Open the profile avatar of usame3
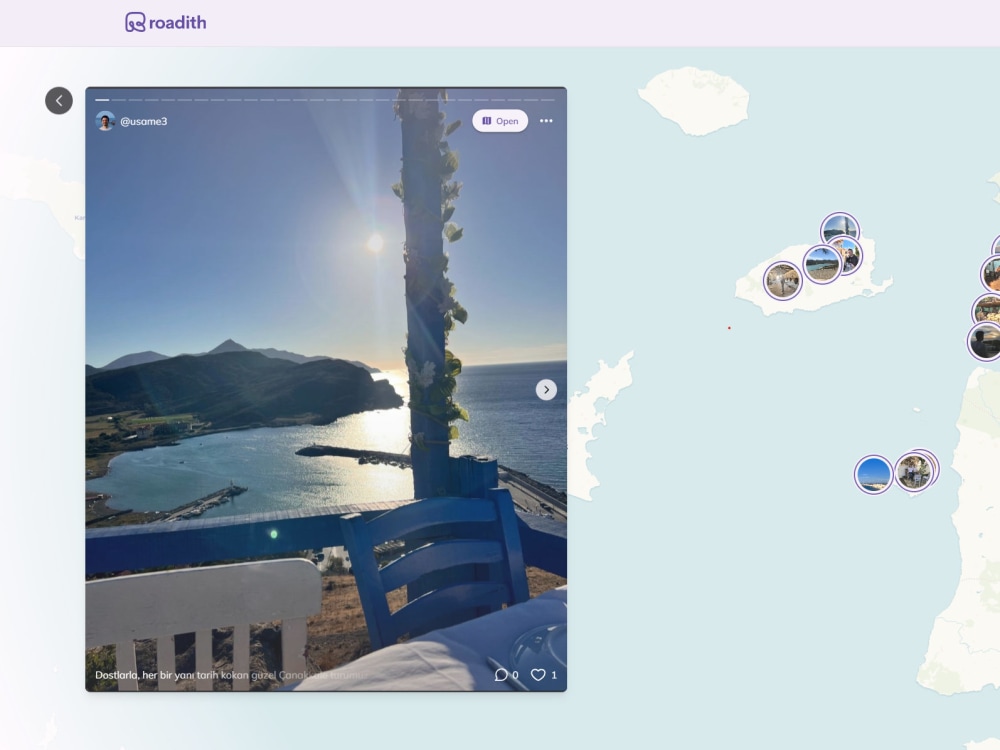Viewport: 1000px width, 750px height. tap(105, 121)
